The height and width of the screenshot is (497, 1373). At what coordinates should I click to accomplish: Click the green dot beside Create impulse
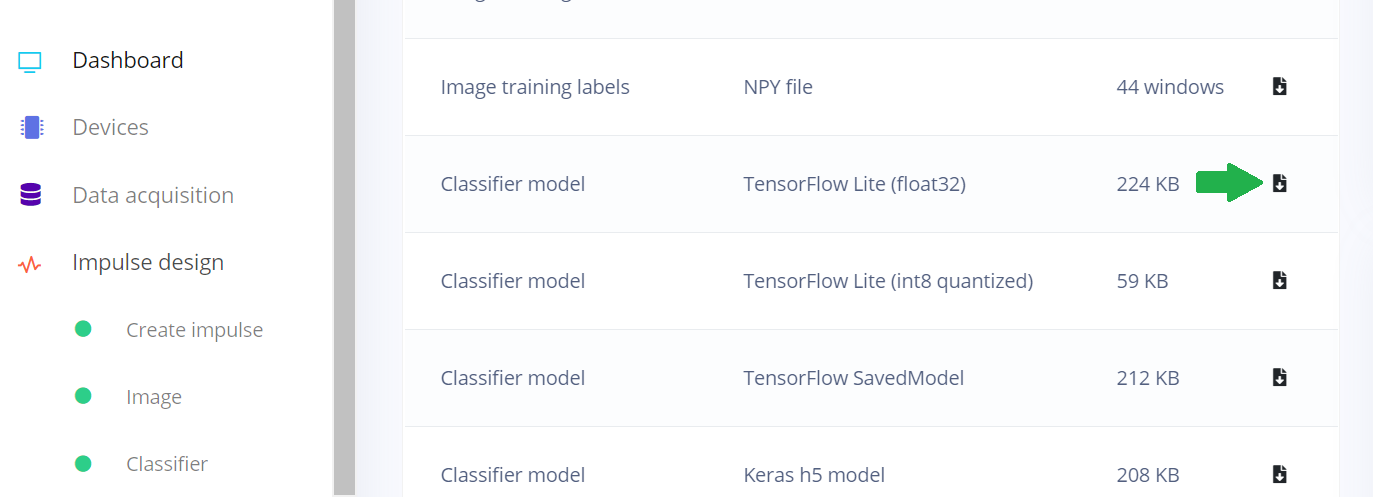83,329
